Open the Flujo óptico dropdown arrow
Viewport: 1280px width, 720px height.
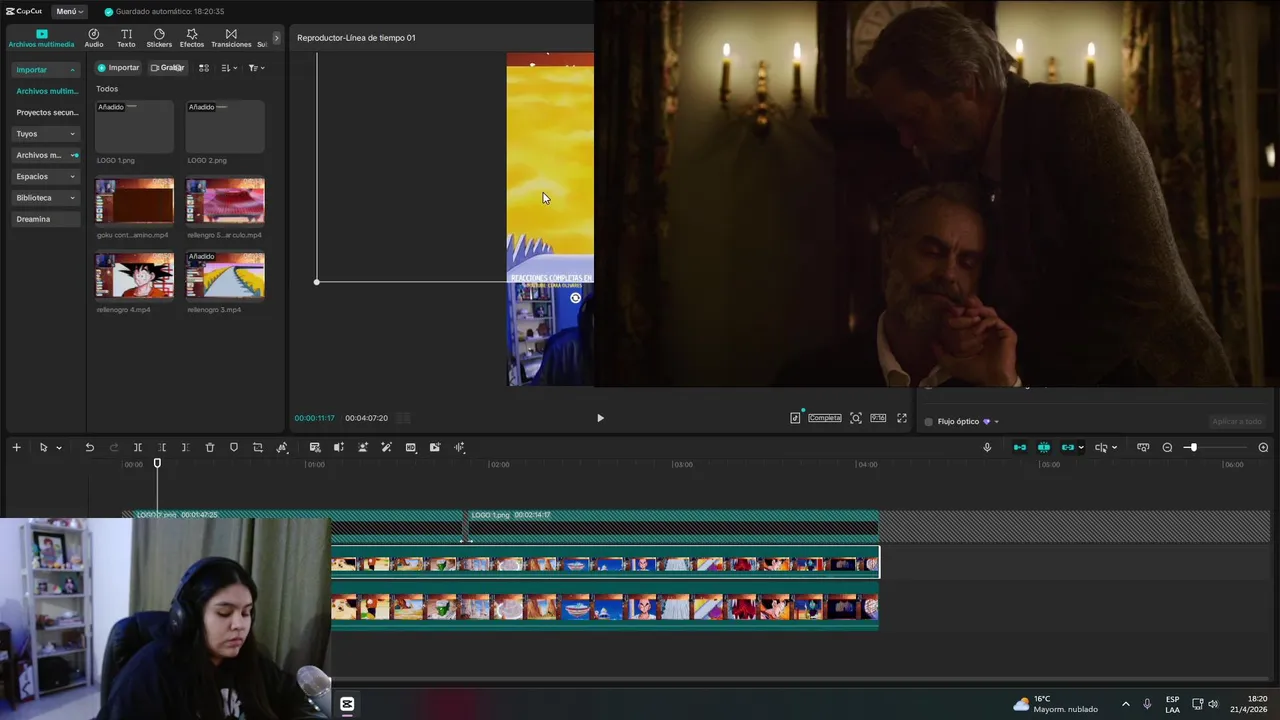[996, 422]
